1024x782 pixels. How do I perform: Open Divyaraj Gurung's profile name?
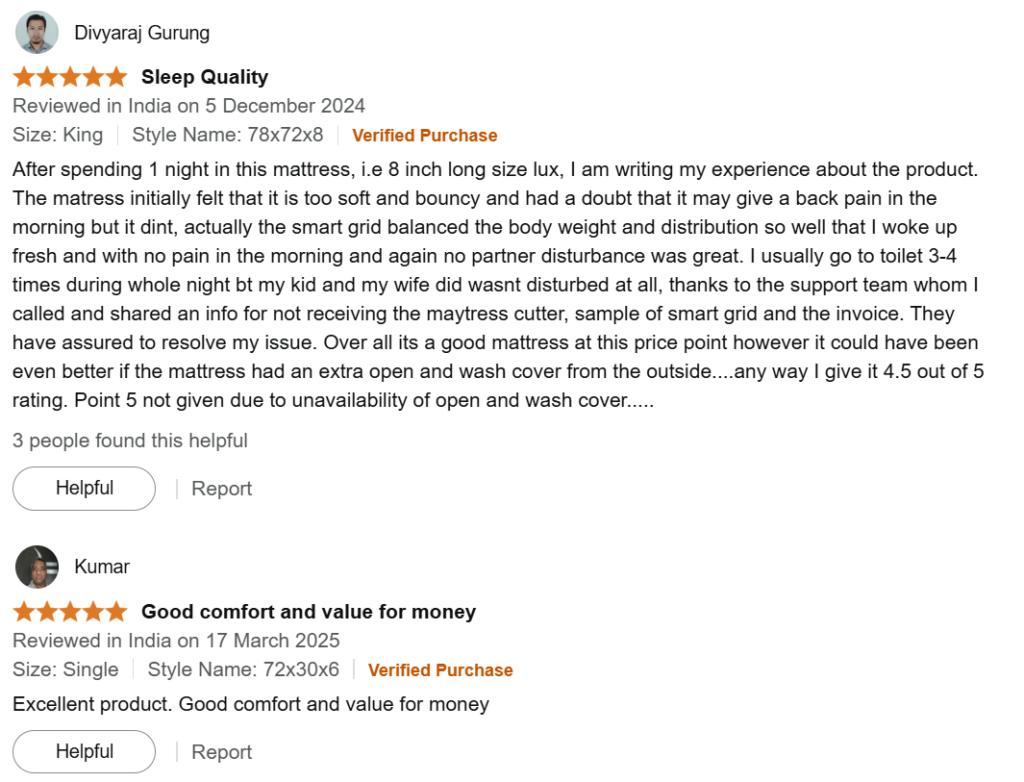tap(142, 33)
